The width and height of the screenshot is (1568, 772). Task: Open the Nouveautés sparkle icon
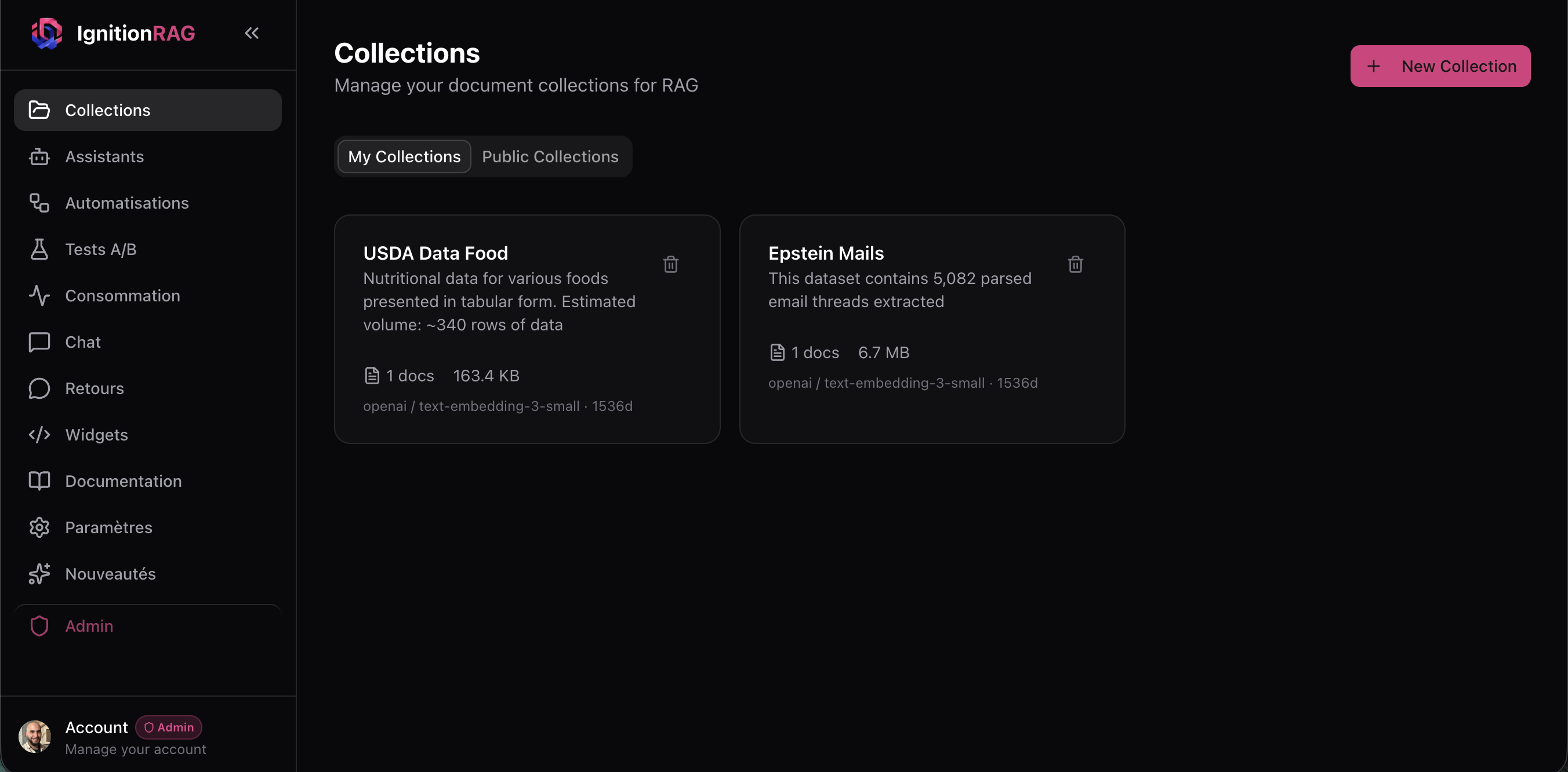pyautogui.click(x=39, y=574)
